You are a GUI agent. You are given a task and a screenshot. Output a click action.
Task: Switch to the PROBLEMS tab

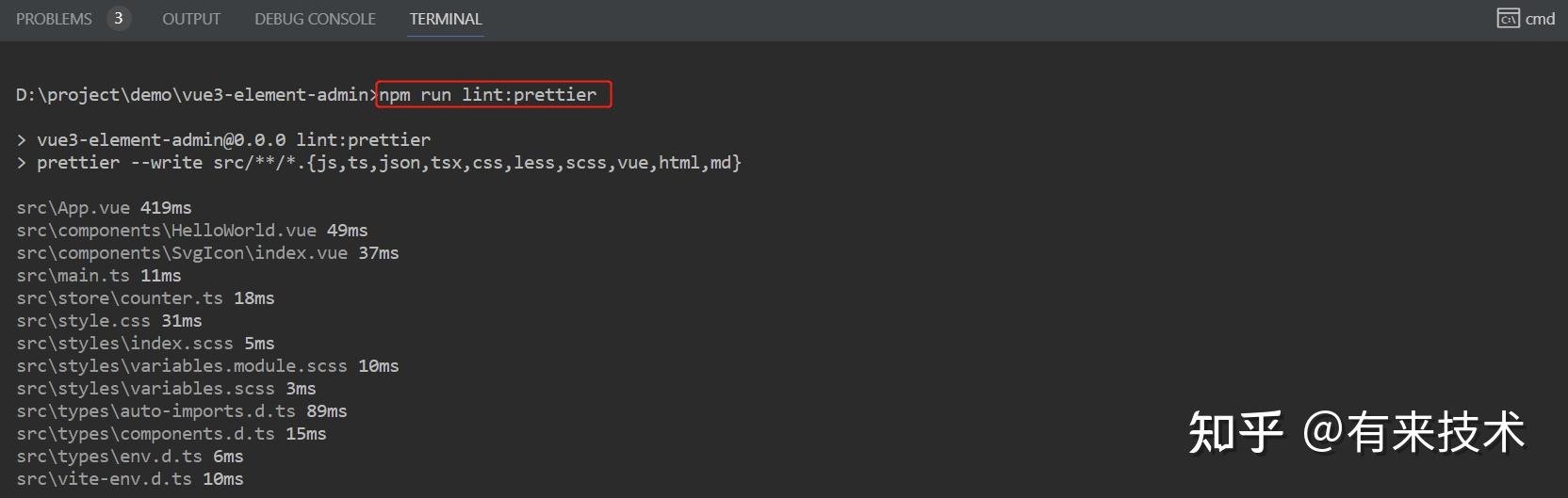54,19
